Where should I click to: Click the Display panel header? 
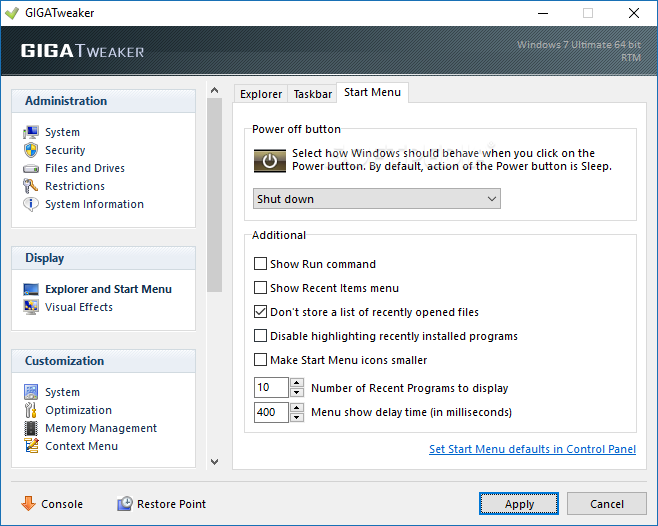pyautogui.click(x=103, y=258)
